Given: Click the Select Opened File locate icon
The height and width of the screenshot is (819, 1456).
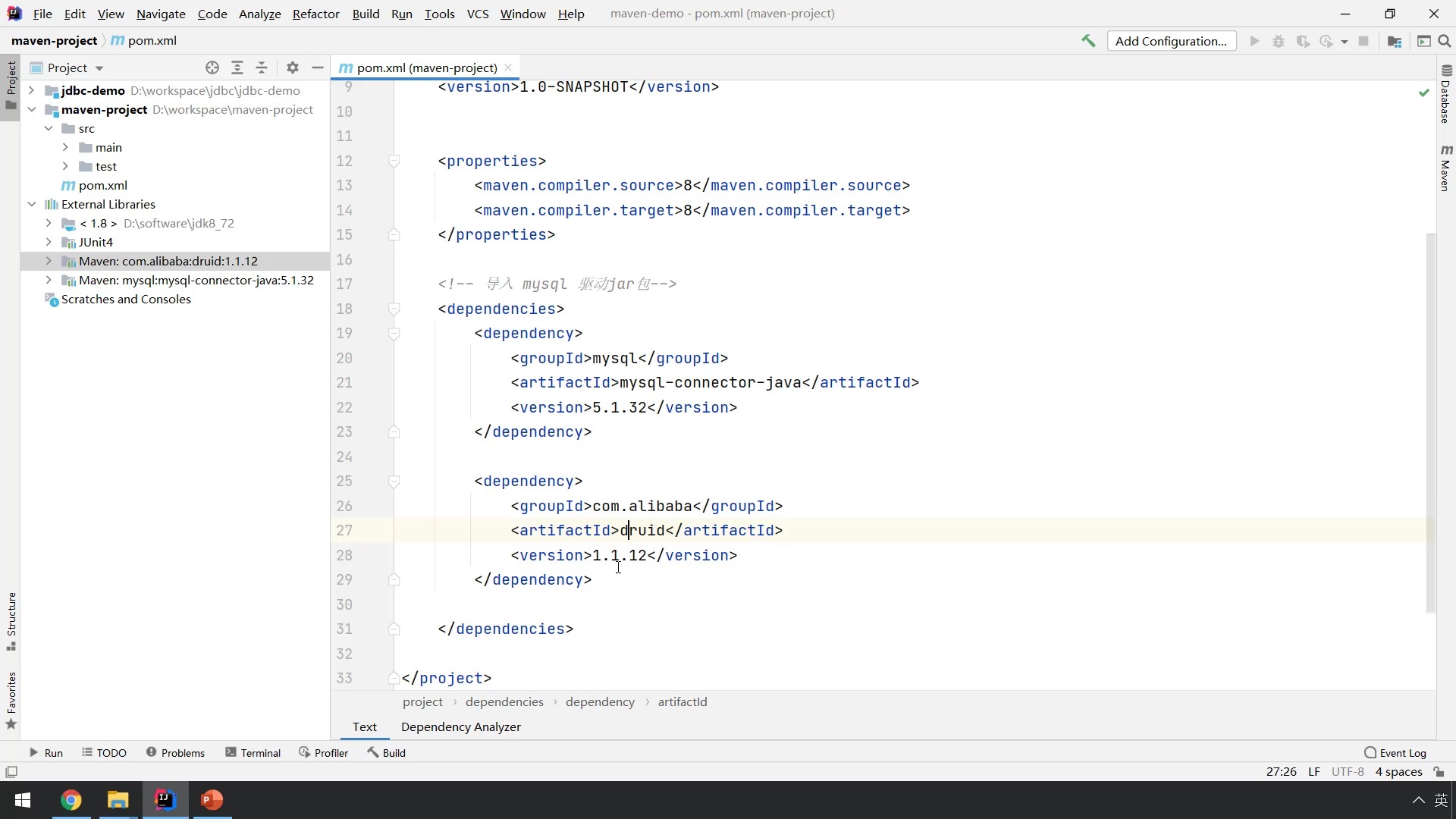Looking at the screenshot, I should click(x=212, y=67).
